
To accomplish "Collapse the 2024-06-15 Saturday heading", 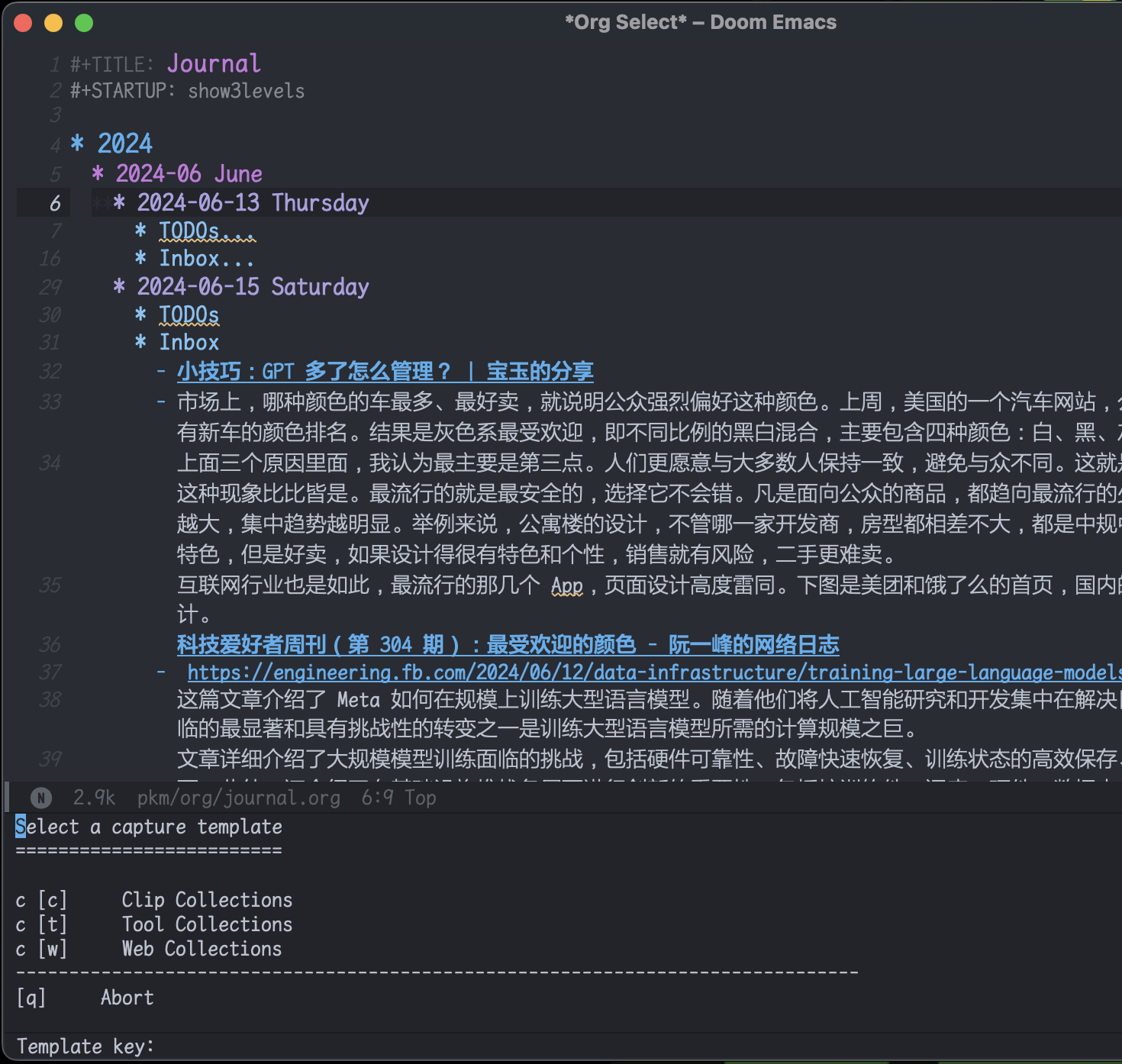I will tap(252, 287).
